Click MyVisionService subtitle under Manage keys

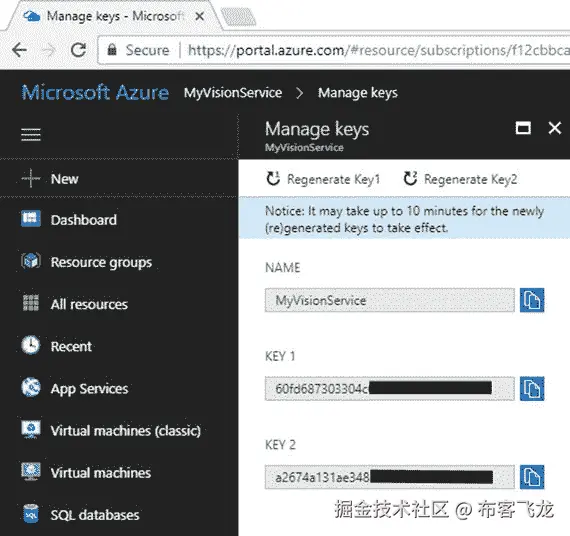(304, 148)
